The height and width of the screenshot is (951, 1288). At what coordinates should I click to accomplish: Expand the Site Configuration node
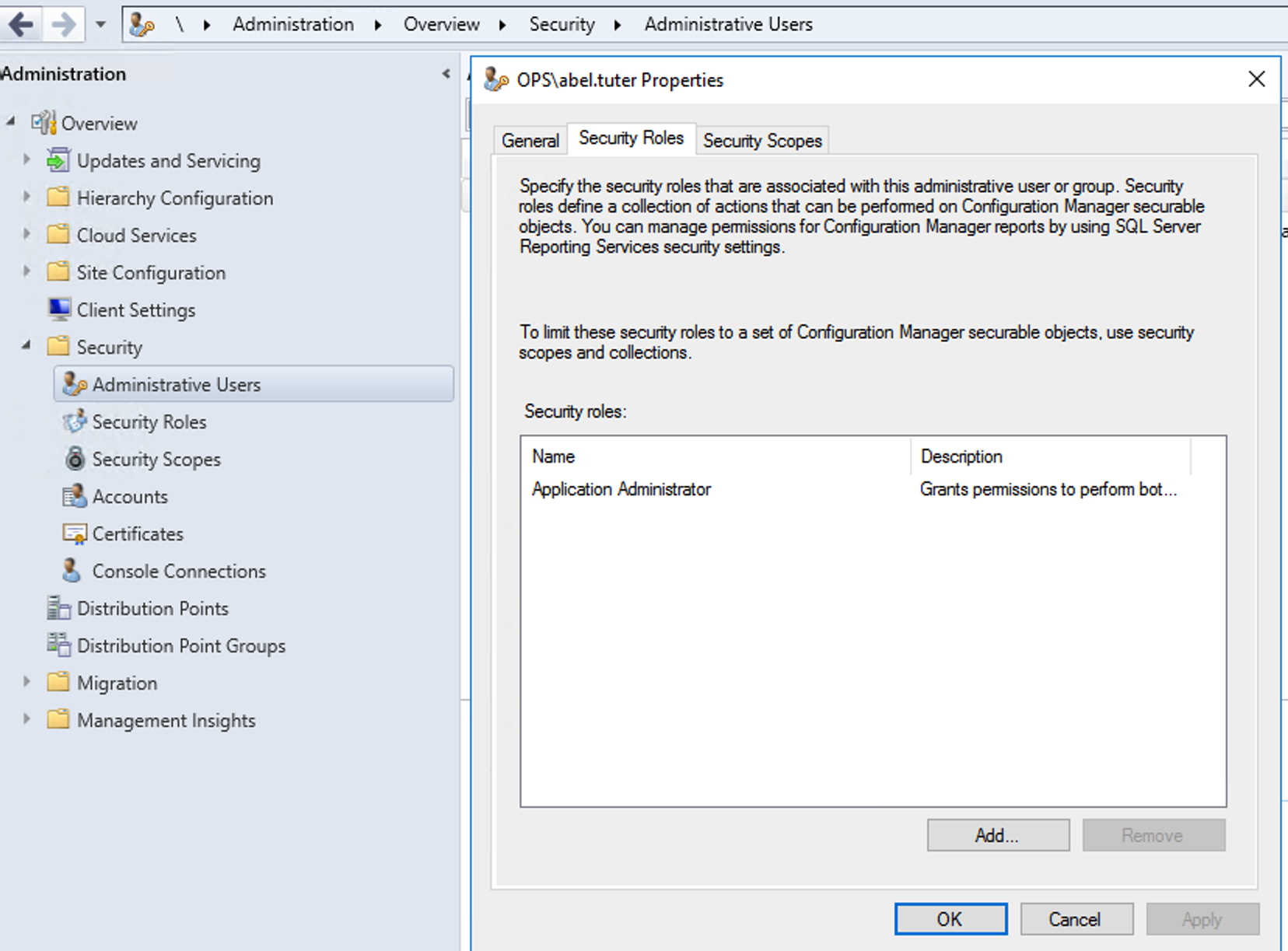pyautogui.click(x=26, y=271)
